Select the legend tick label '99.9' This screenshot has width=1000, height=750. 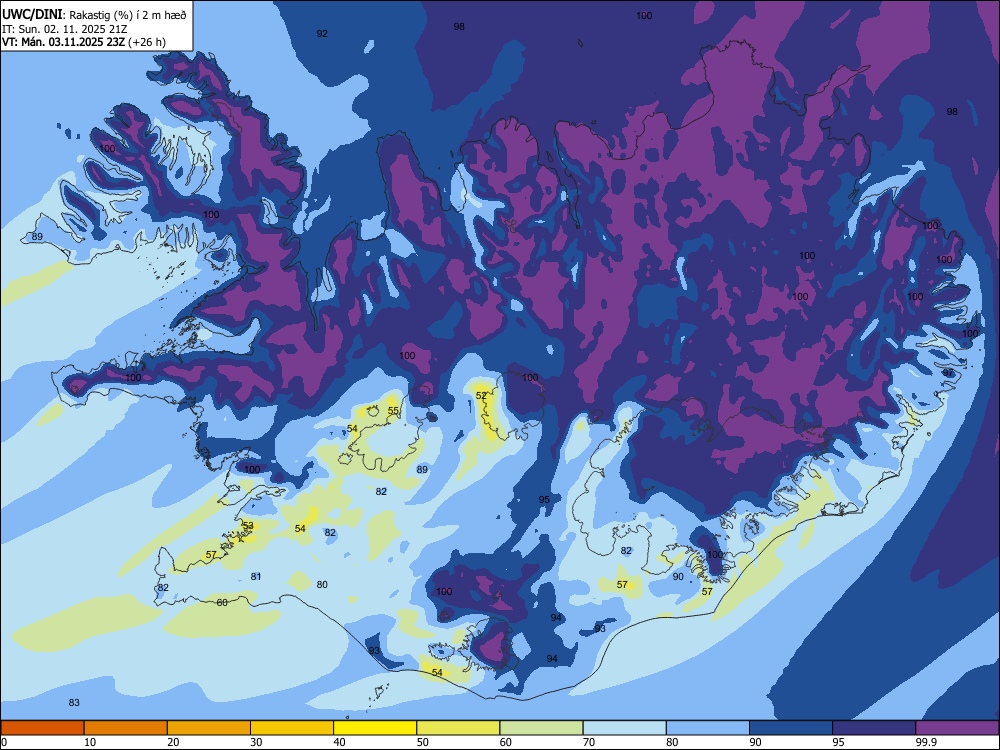[x=926, y=742]
